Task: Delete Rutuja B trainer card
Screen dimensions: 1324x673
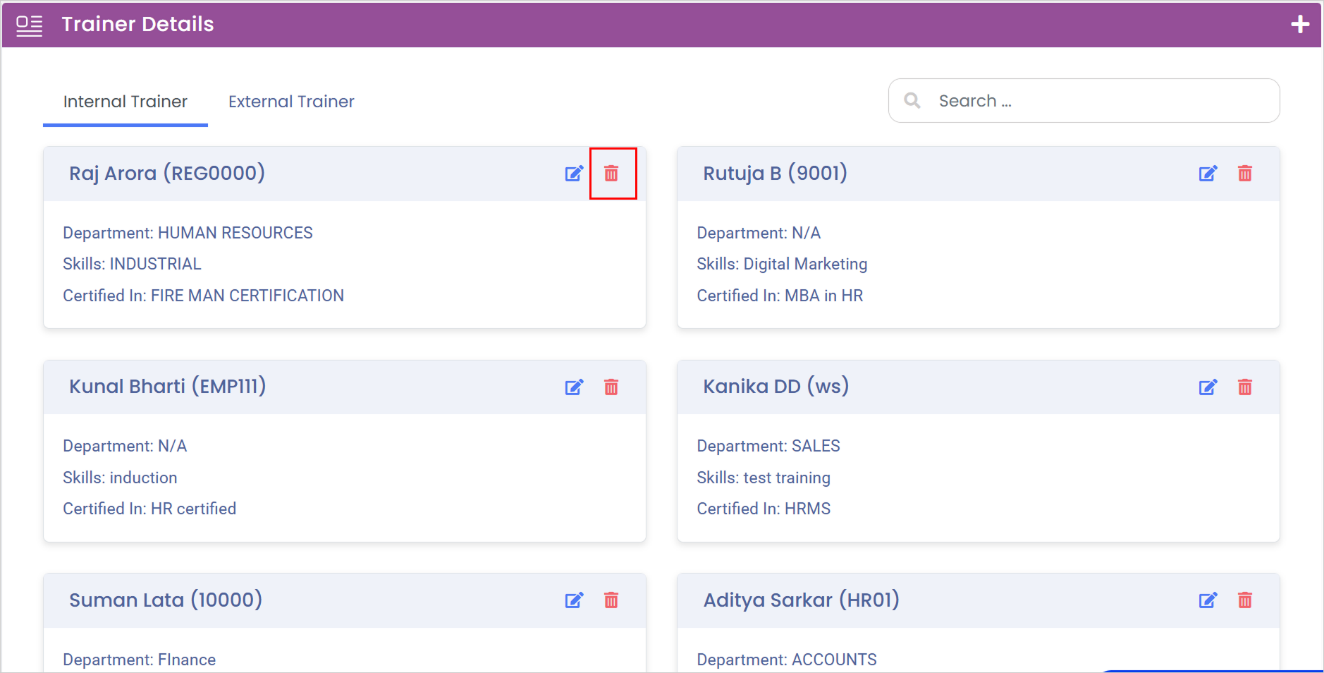Action: click(1245, 173)
